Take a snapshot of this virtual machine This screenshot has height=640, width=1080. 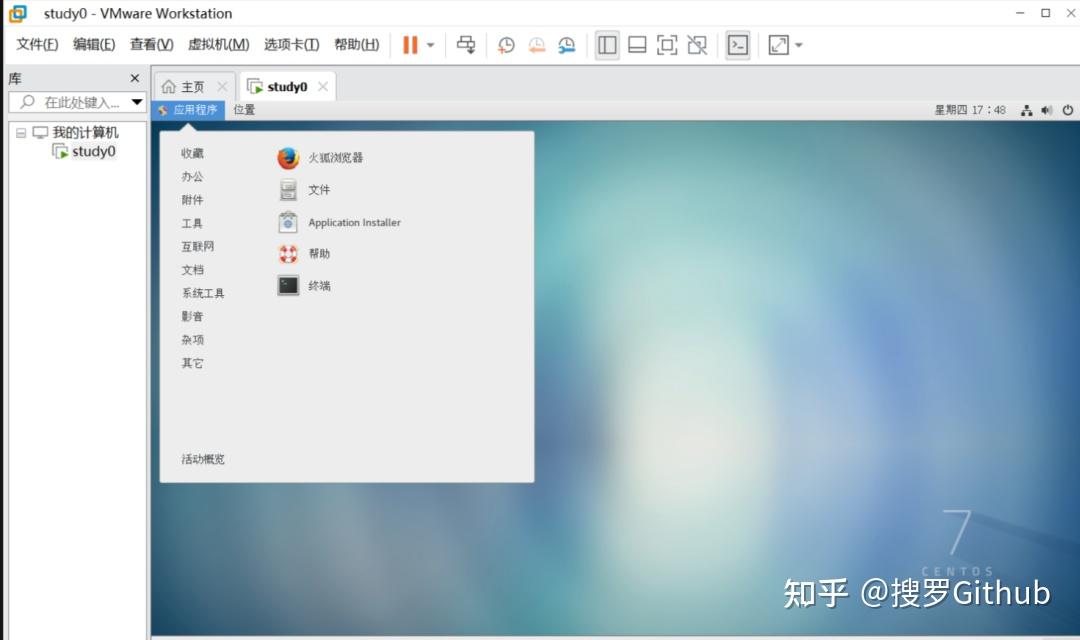[x=506, y=45]
